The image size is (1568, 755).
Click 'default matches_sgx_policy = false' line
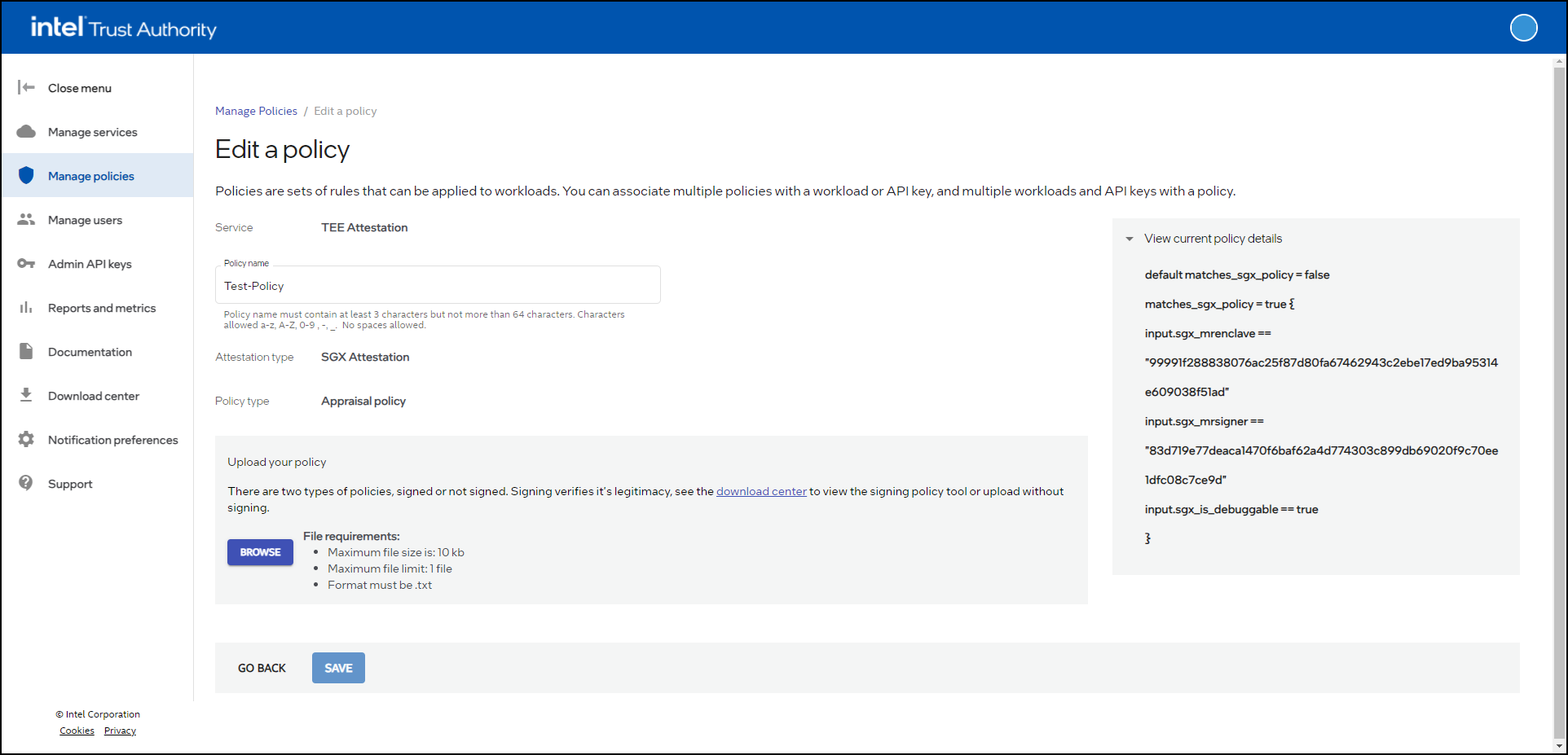click(x=1237, y=274)
